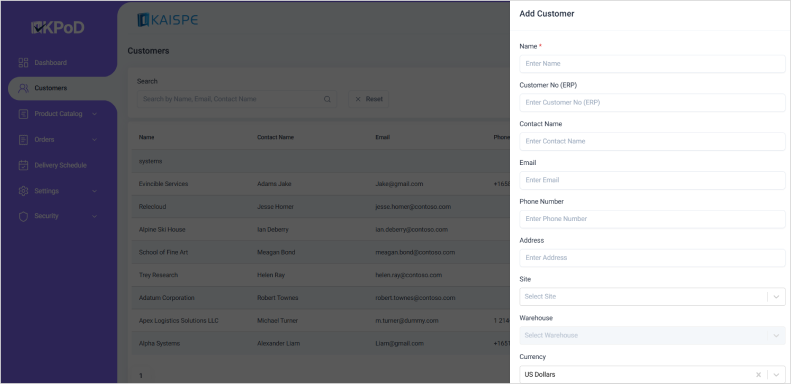
Task: Click the ian.deberry@contoso.com email cell
Action: 412,230
